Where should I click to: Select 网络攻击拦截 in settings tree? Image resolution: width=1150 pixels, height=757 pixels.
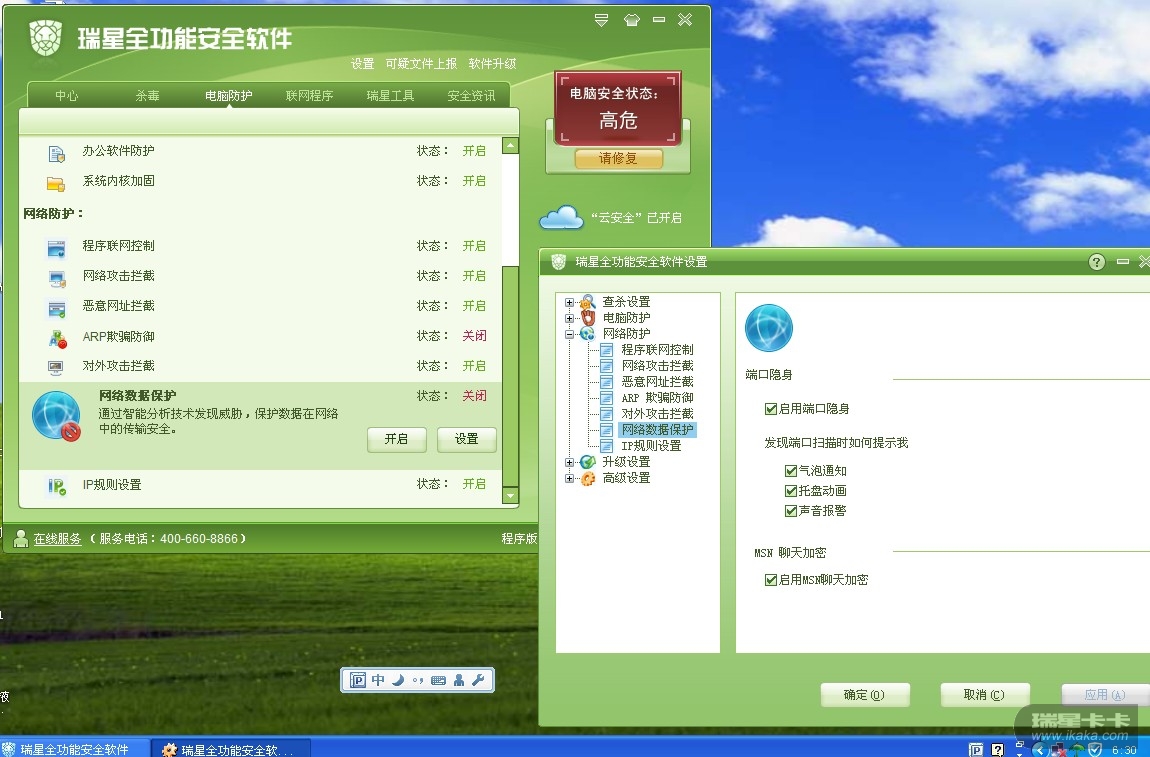coord(657,366)
